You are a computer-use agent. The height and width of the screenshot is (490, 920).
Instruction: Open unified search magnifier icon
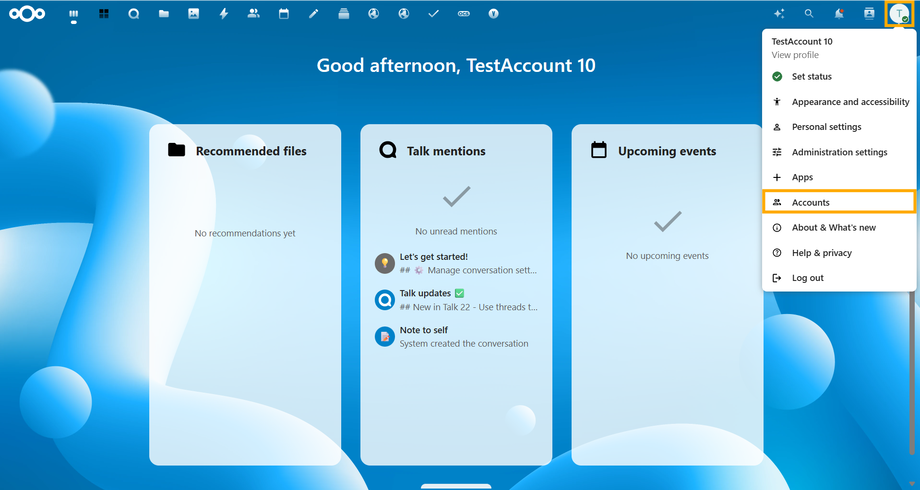[809, 13]
